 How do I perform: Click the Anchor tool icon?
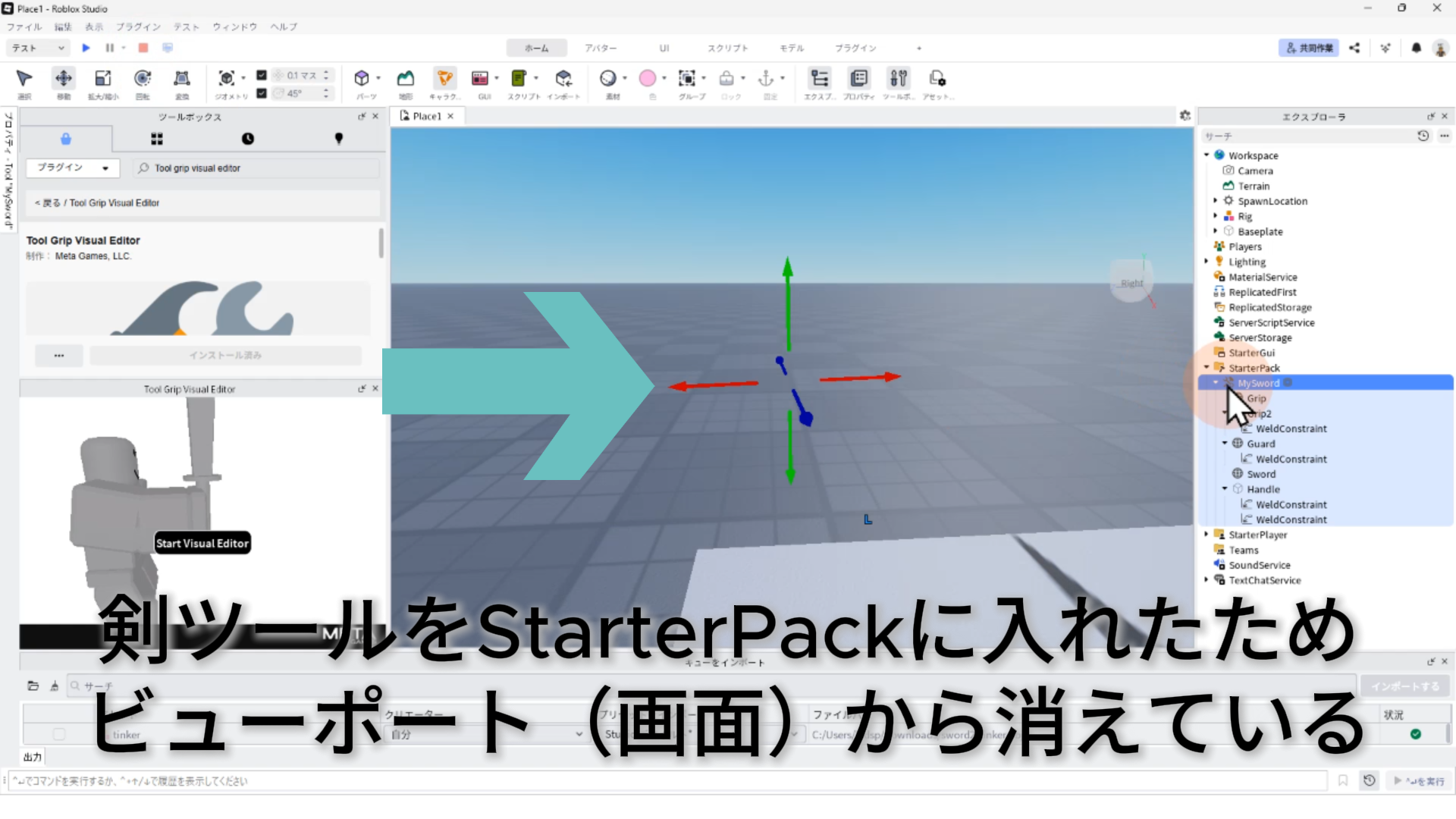point(766,79)
